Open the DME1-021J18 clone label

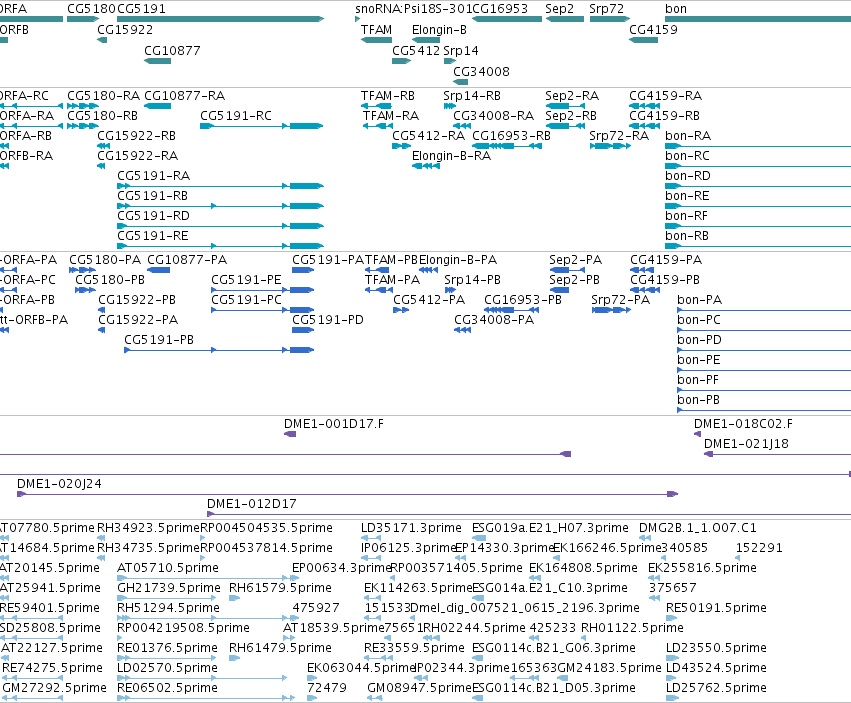[x=746, y=444]
